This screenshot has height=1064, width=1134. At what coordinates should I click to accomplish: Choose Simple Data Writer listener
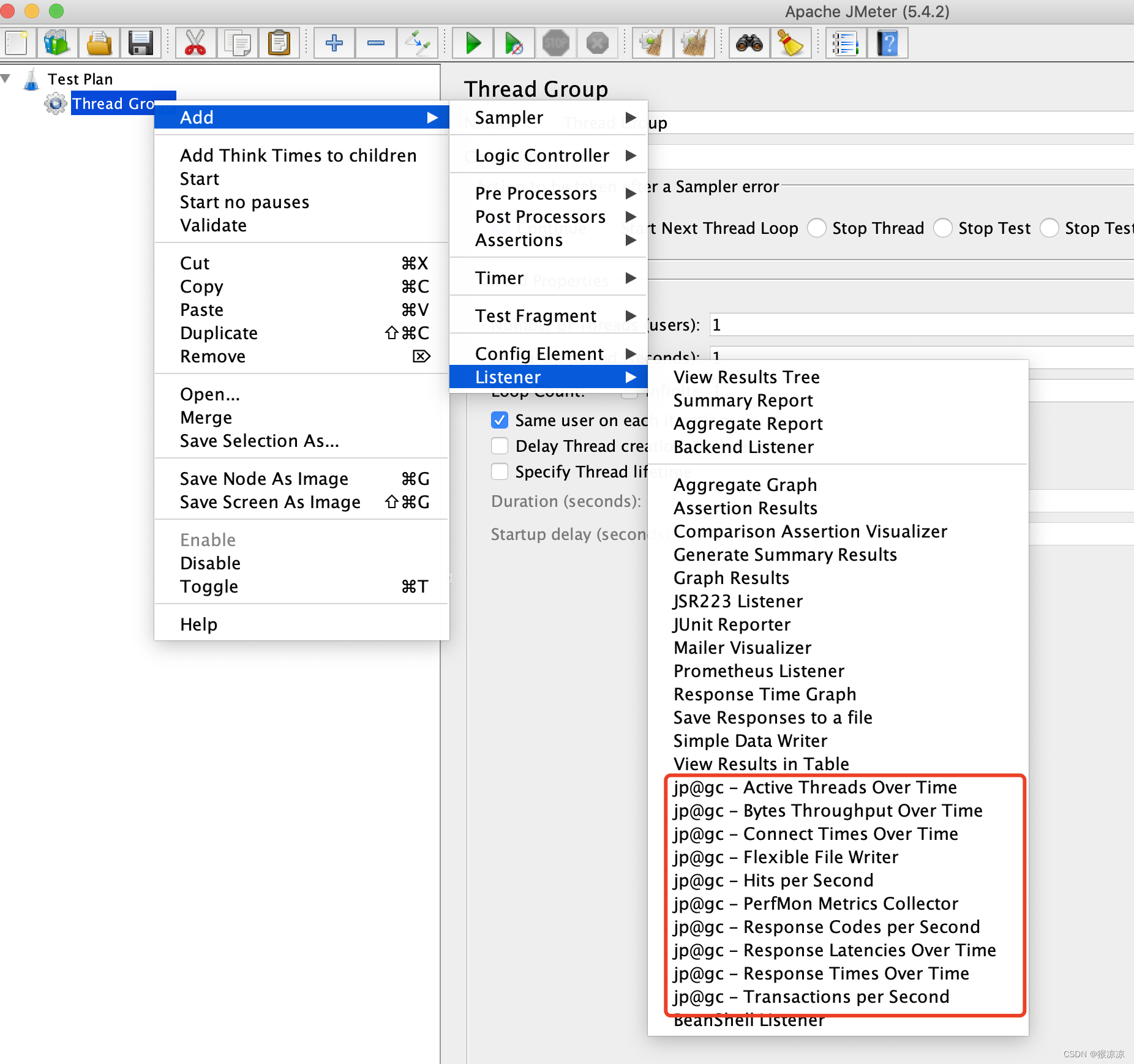[838, 741]
